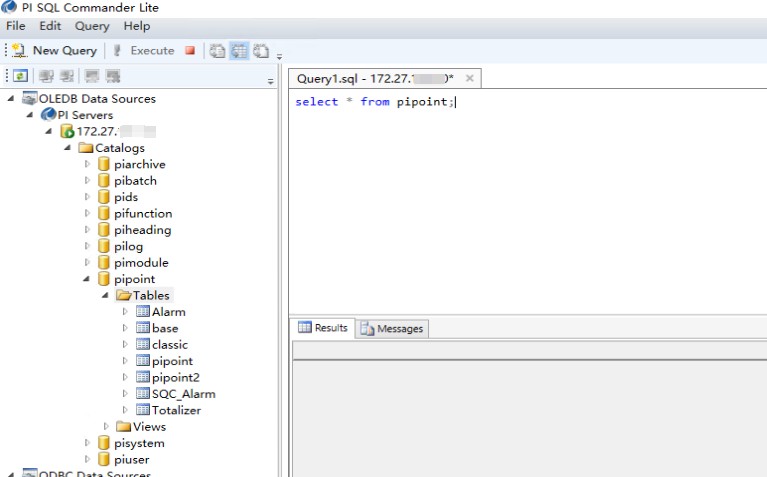Click the red Stop query icon
This screenshot has height=477, width=767.
coord(190,50)
